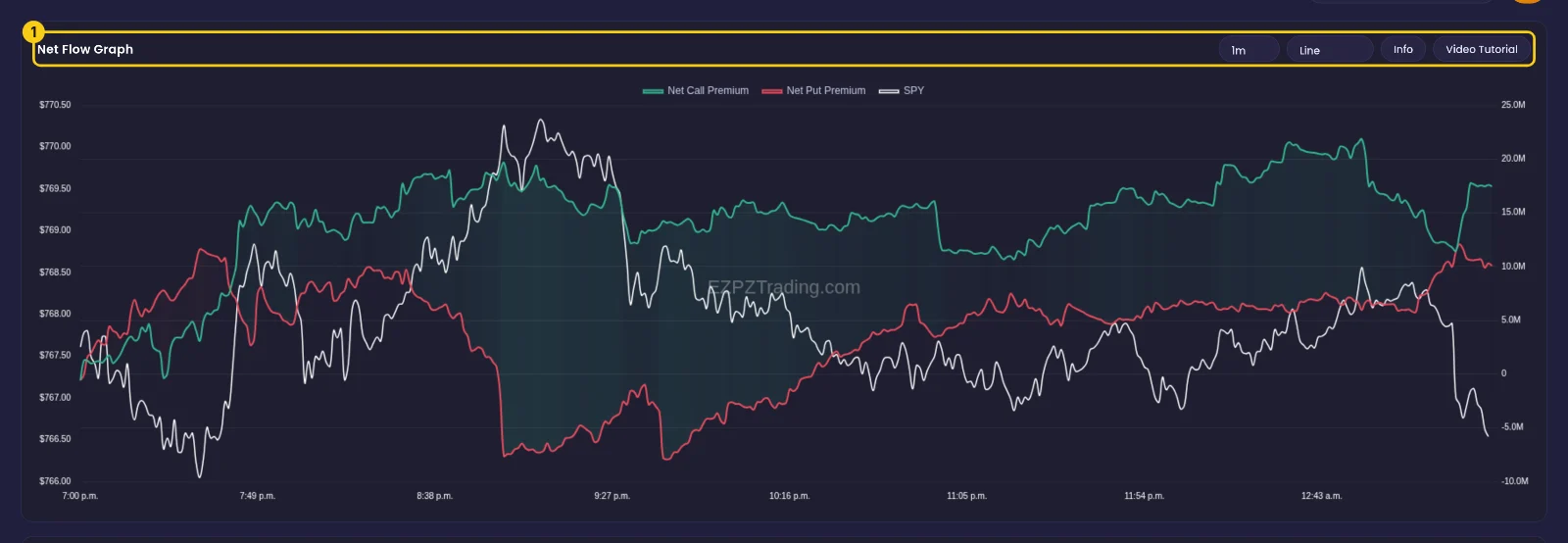This screenshot has width=1568, height=543.
Task: Toggle the Net Call Premium legend series
Action: click(696, 90)
